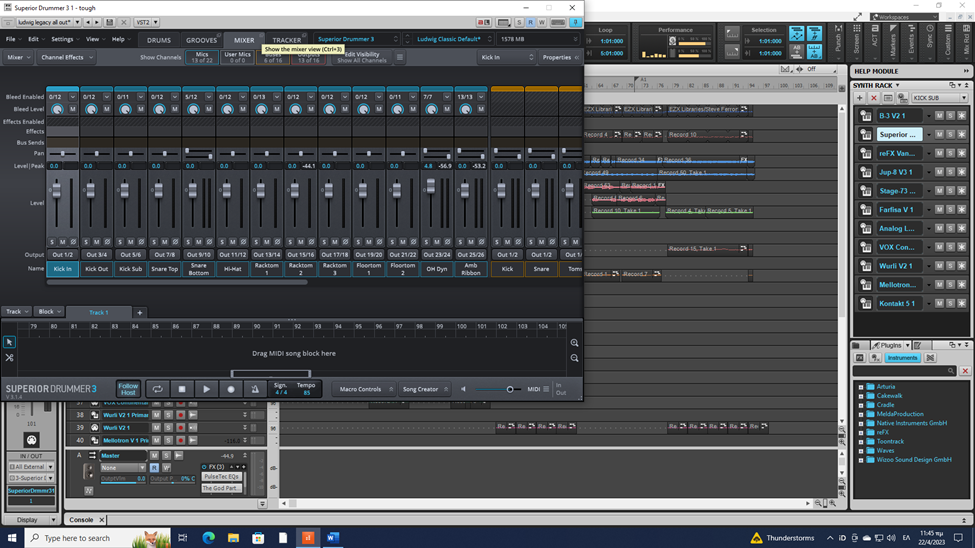
Task: Open the File menu in Superior Drummer
Action: pyautogui.click(x=13, y=39)
